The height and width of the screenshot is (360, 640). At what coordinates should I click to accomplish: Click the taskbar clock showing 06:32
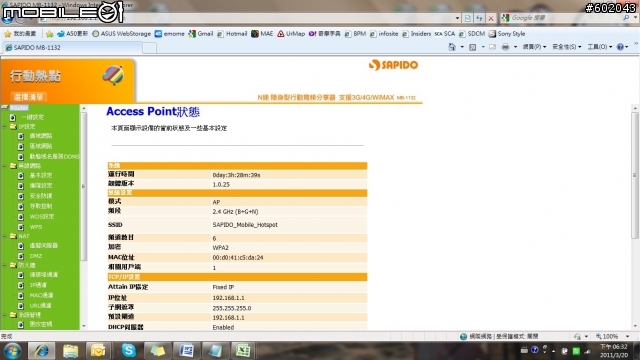[614, 351]
